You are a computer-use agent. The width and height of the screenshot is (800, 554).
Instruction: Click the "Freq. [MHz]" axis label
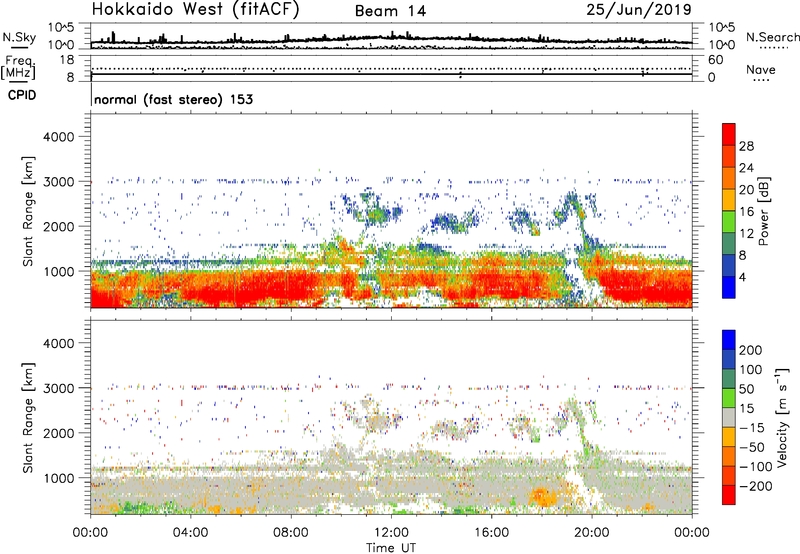click(x=18, y=67)
